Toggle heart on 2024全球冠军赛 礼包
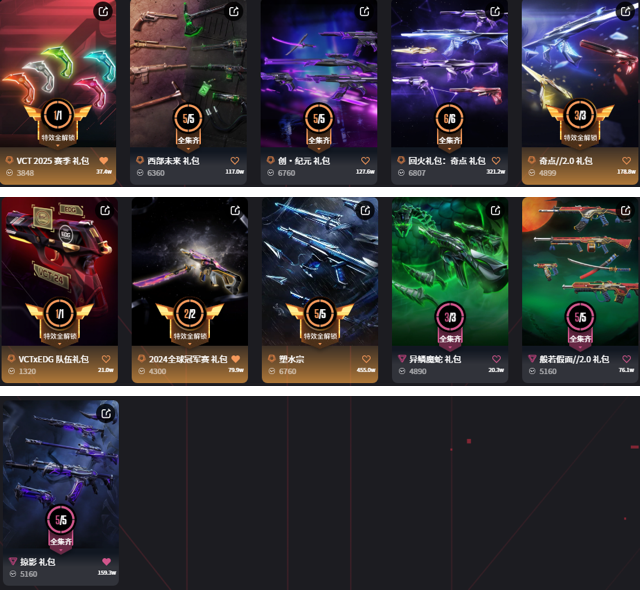 (236, 359)
